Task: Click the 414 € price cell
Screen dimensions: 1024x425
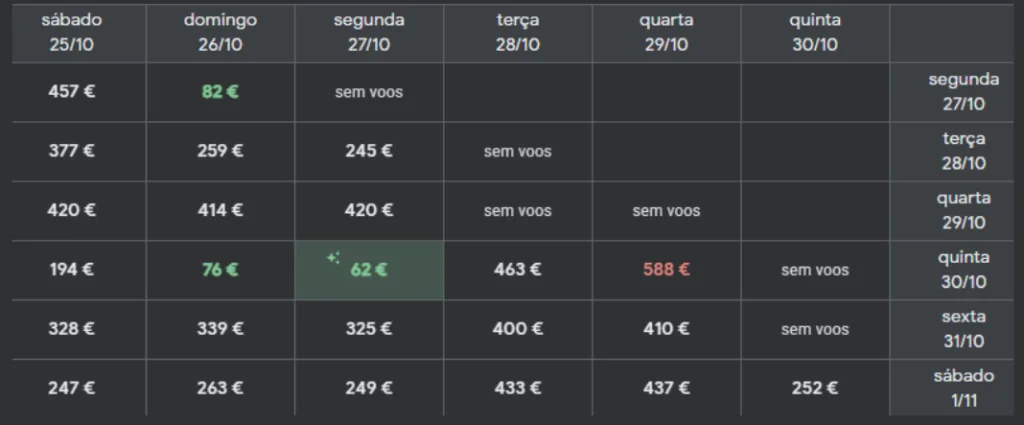Action: click(x=220, y=210)
